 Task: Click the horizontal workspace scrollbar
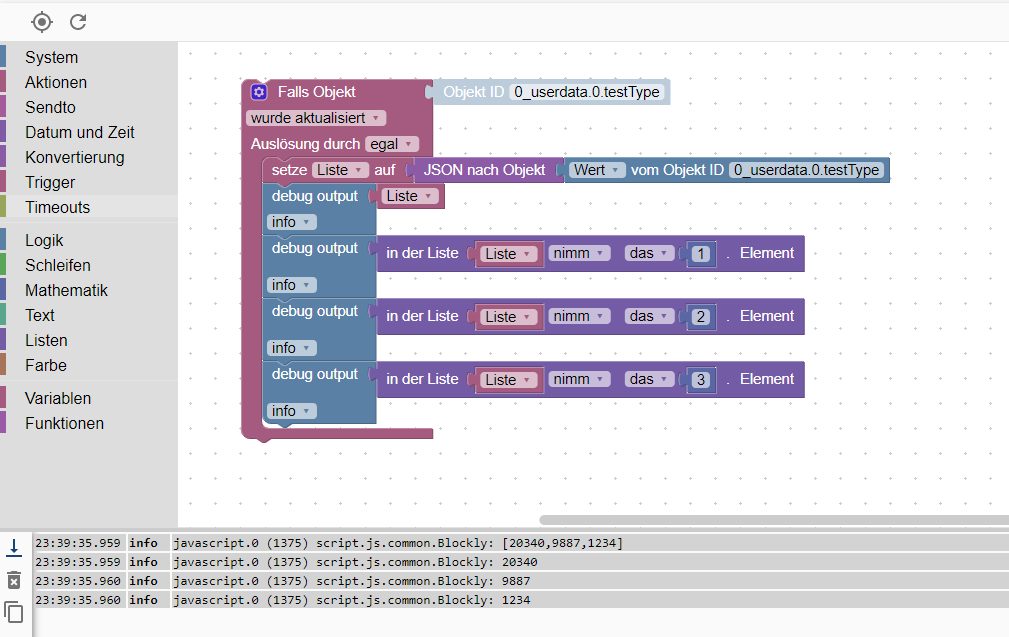tap(773, 520)
